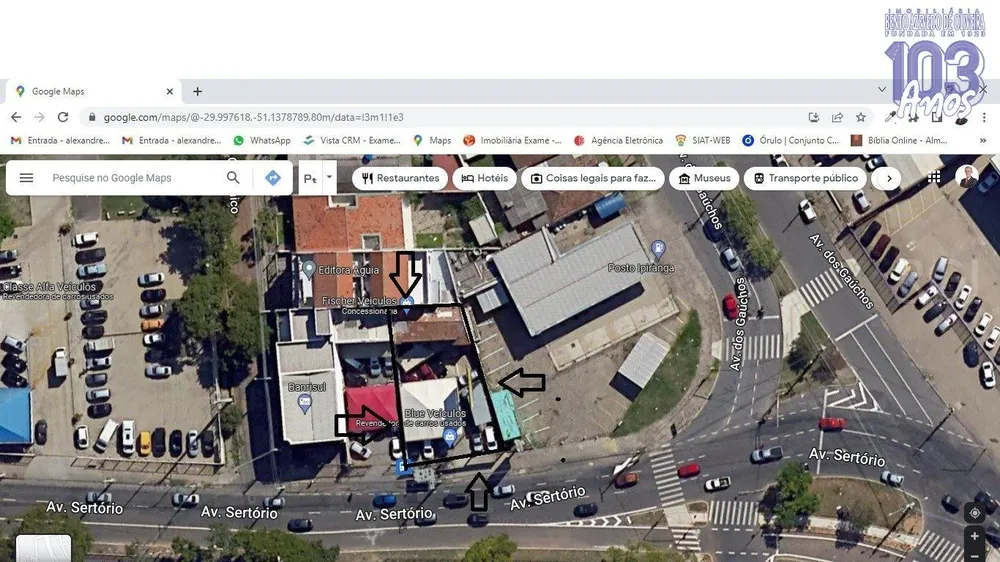Zoom in the map with plus button
The width and height of the screenshot is (1000, 562).
click(974, 536)
